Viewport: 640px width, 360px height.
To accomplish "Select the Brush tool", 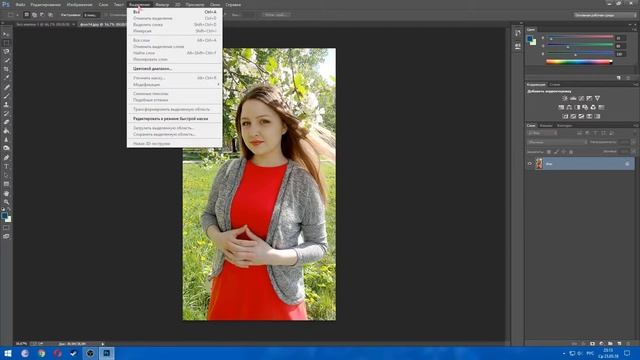I will (6, 96).
